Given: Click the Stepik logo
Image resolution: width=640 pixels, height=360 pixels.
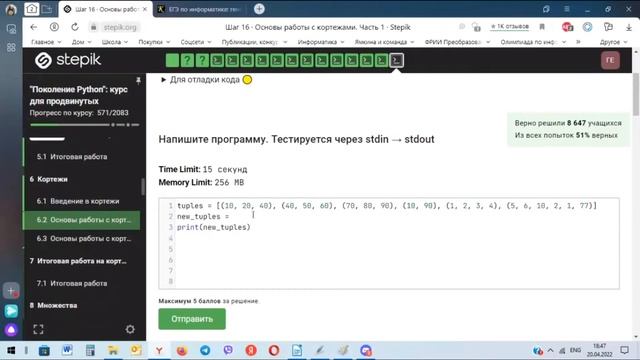Looking at the screenshot, I should coord(68,60).
